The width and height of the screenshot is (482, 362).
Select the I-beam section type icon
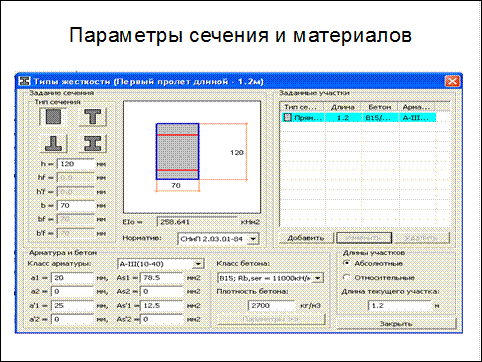coord(93,143)
